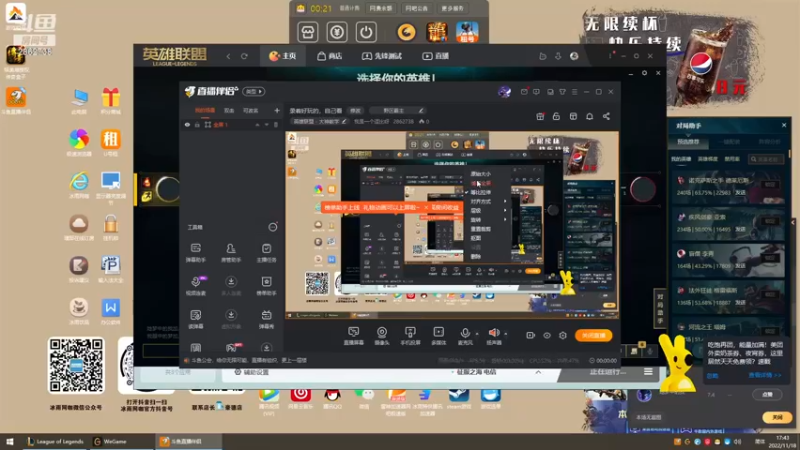Expand speaker volume options arrow
The width and height of the screenshot is (800, 450).
click(x=506, y=334)
